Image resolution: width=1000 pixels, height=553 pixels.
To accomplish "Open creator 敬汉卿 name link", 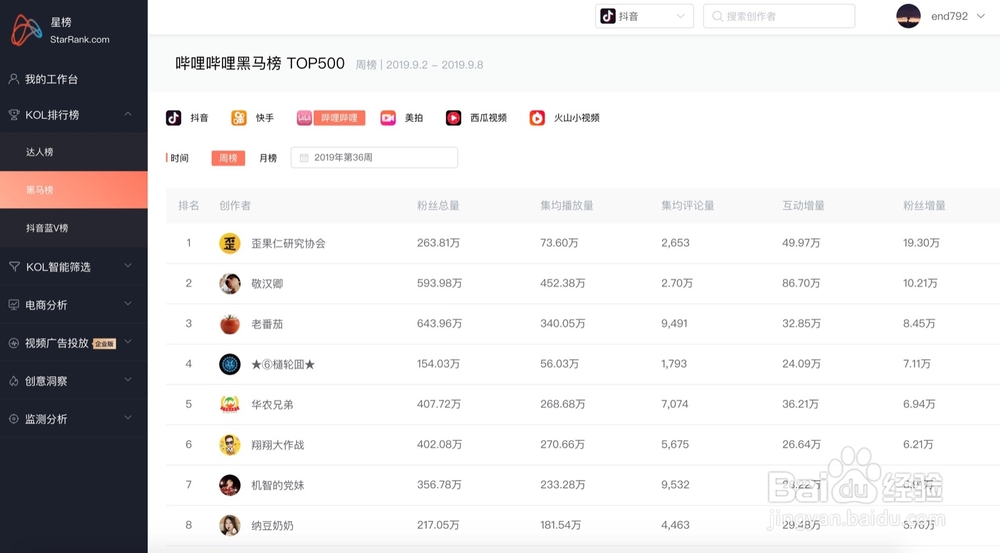I will pos(267,284).
